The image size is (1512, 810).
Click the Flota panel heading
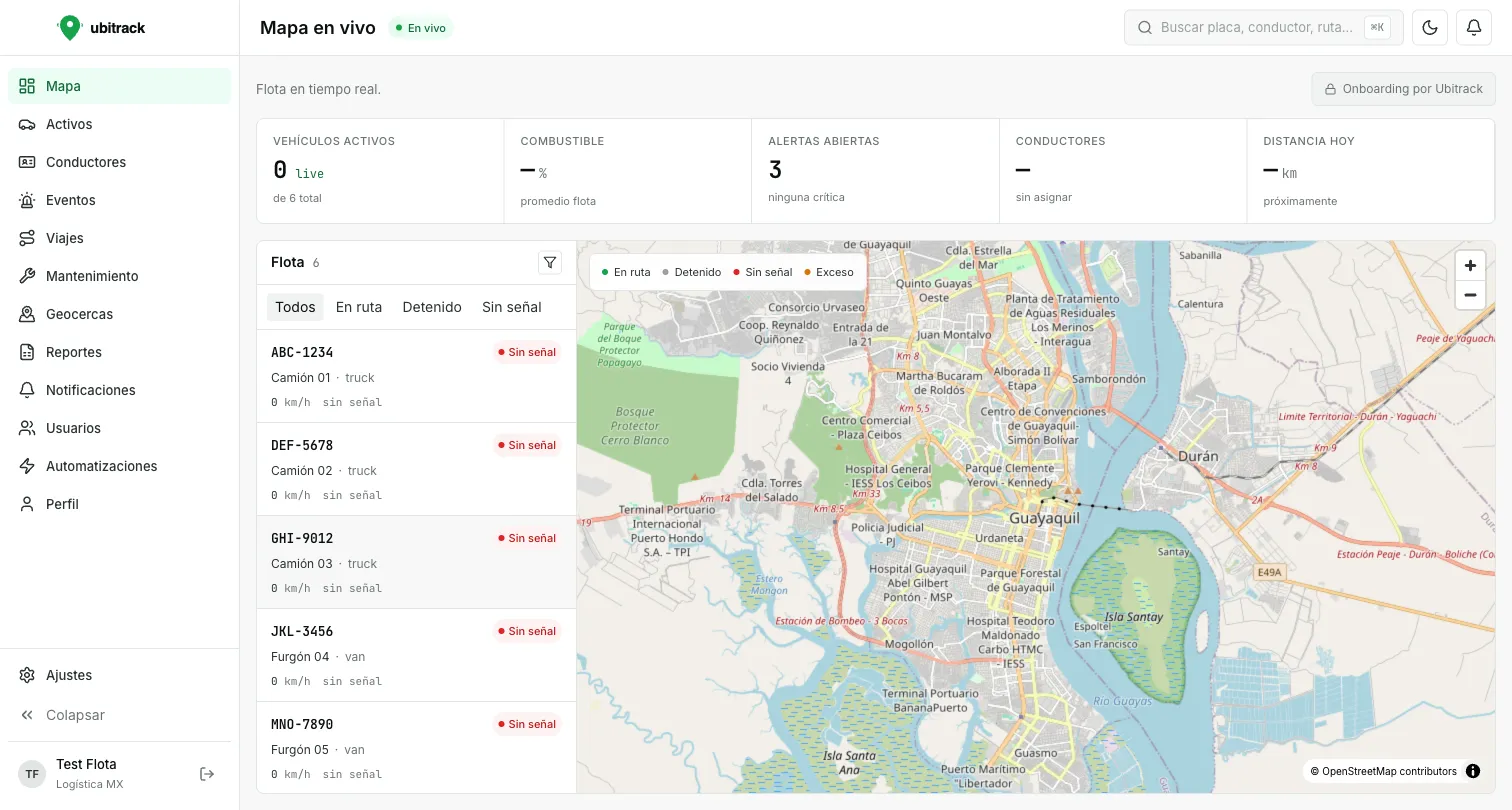tap(287, 262)
